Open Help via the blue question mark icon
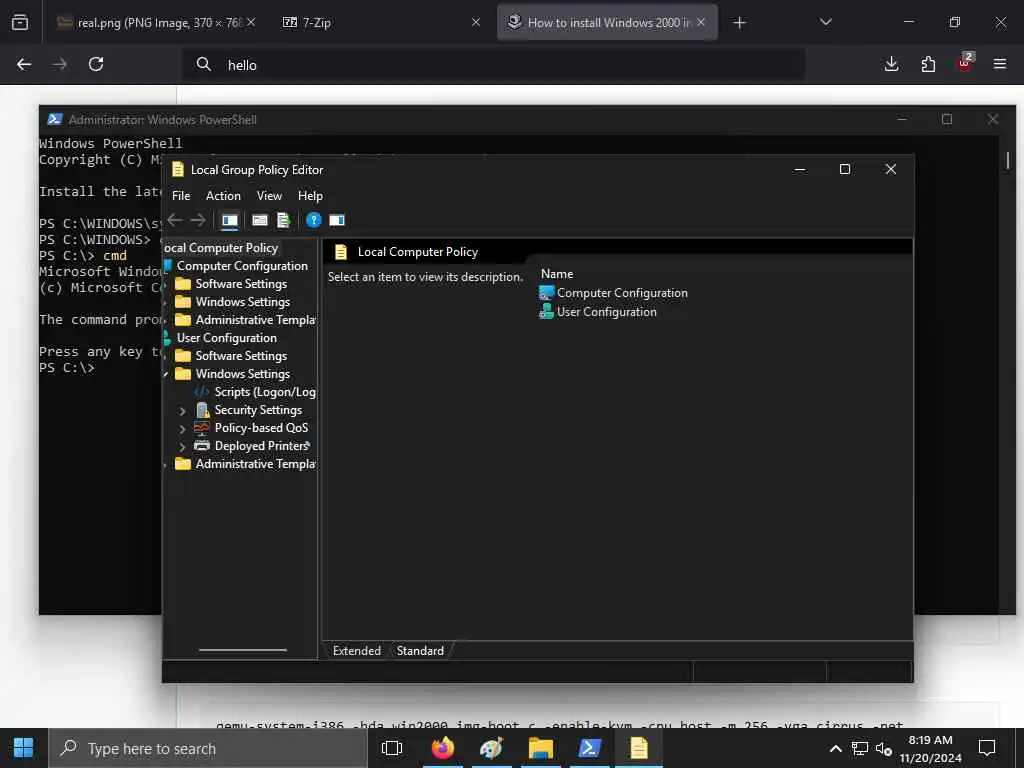The height and width of the screenshot is (768, 1024). tap(313, 220)
